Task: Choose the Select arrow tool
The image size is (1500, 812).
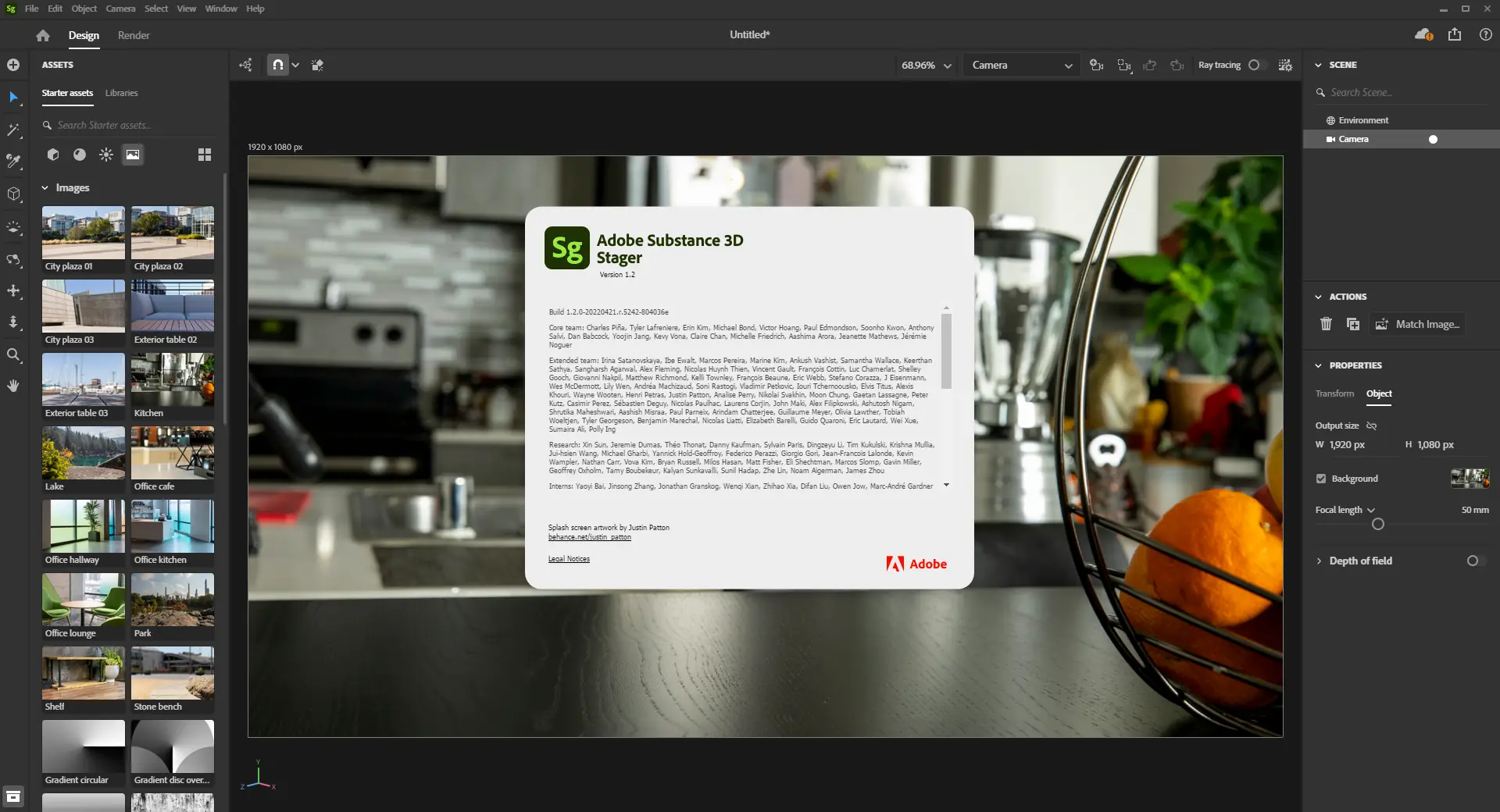Action: [x=13, y=97]
